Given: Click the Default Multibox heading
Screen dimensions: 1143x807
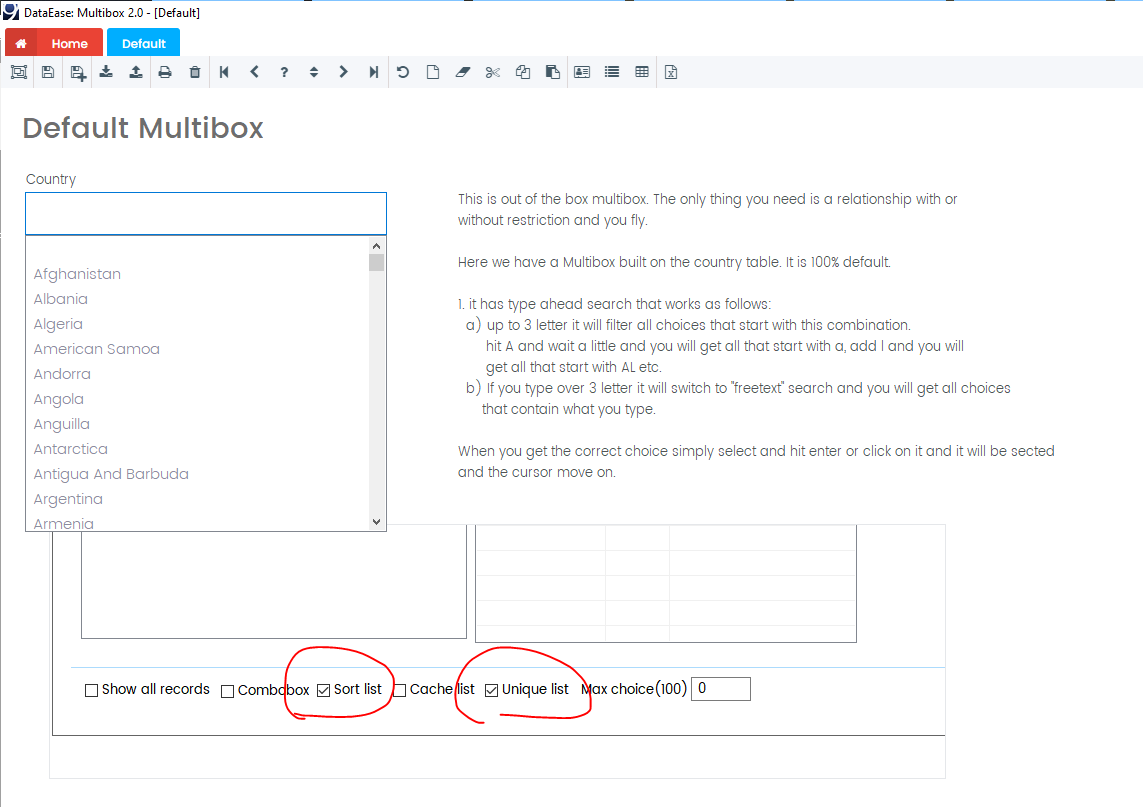Looking at the screenshot, I should [x=143, y=128].
